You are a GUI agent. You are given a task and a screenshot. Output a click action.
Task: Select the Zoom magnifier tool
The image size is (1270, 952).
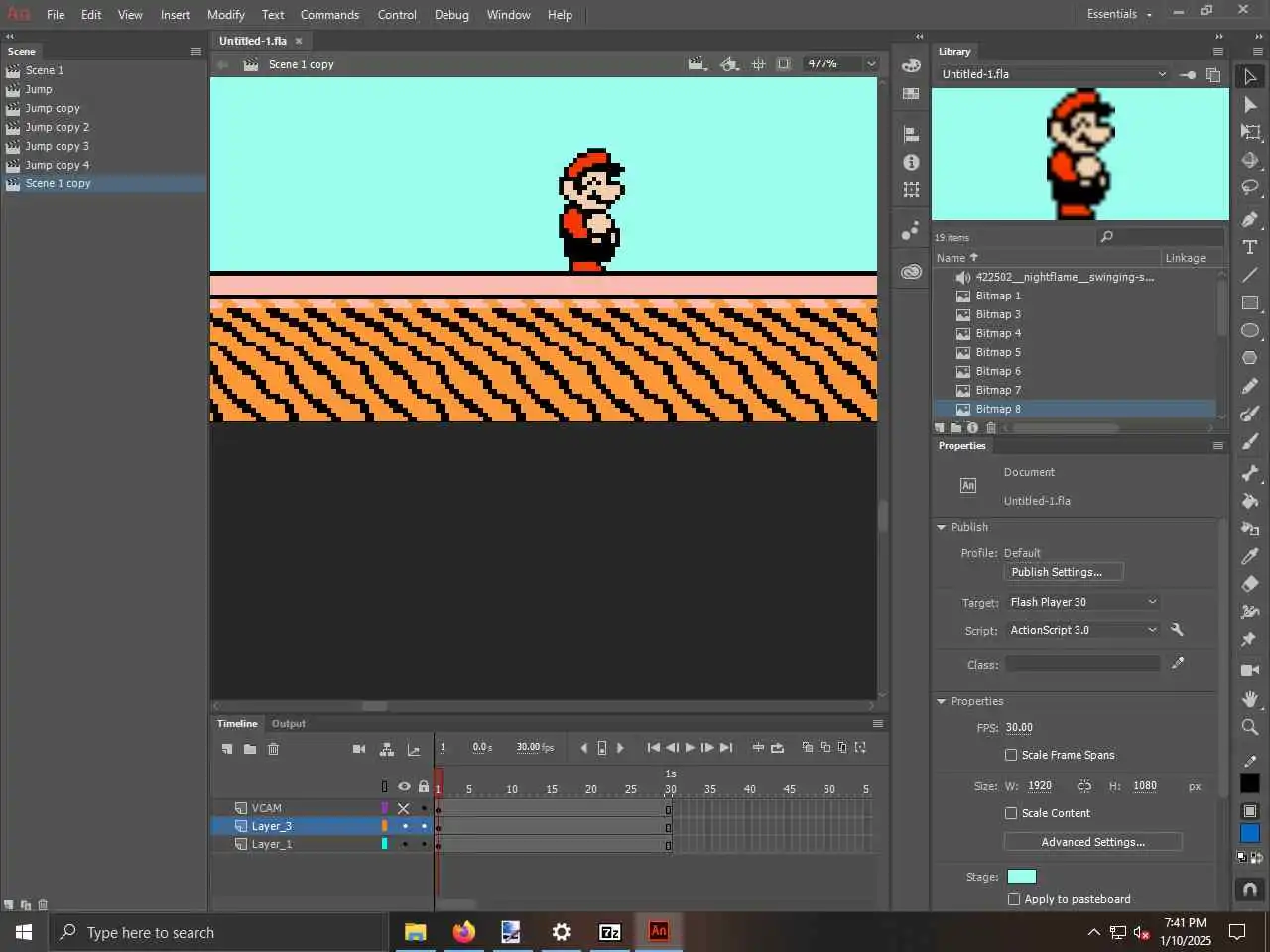tap(1250, 727)
